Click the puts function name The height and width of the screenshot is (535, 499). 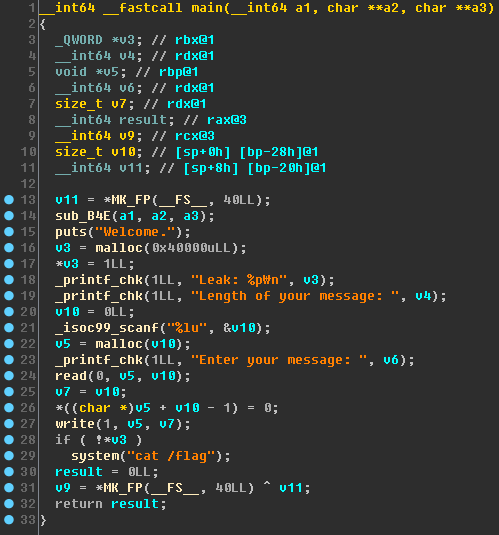[71, 232]
